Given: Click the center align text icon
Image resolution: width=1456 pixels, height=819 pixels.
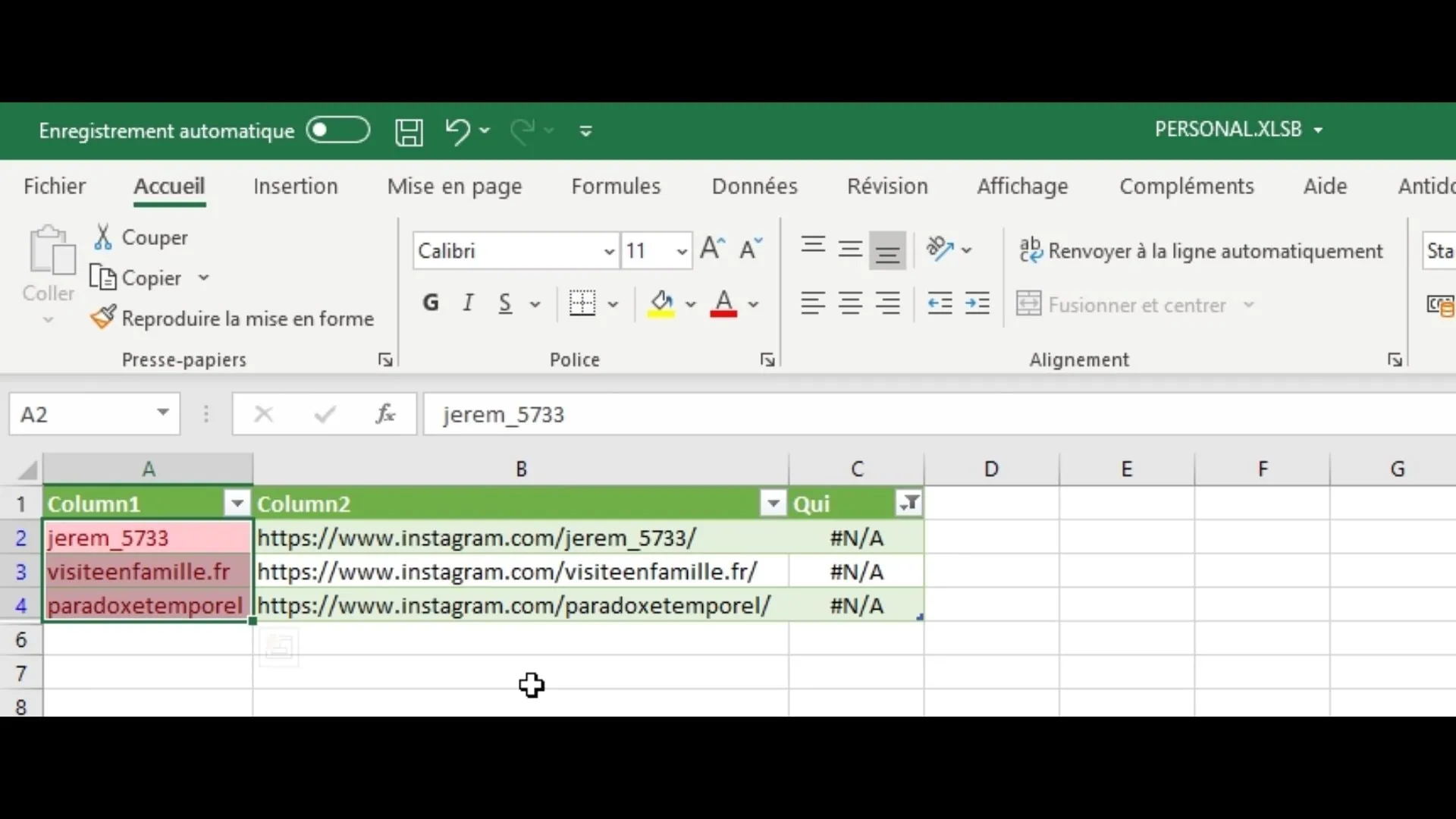Looking at the screenshot, I should [850, 304].
